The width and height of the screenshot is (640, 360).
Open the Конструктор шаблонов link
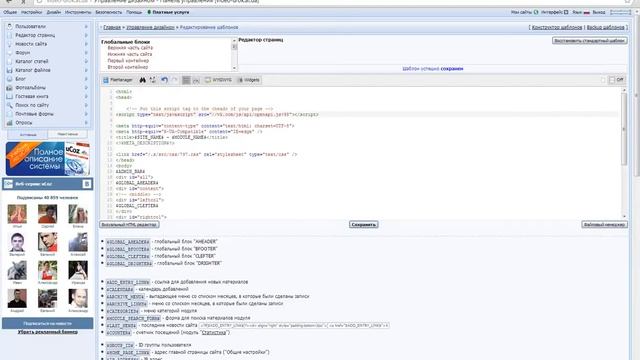point(557,27)
